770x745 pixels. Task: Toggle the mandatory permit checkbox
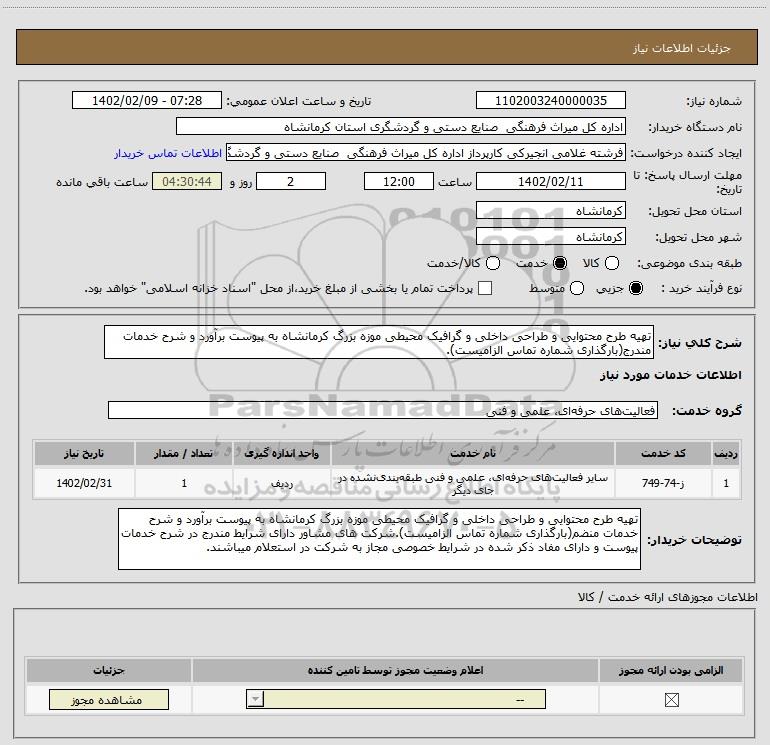(671, 700)
